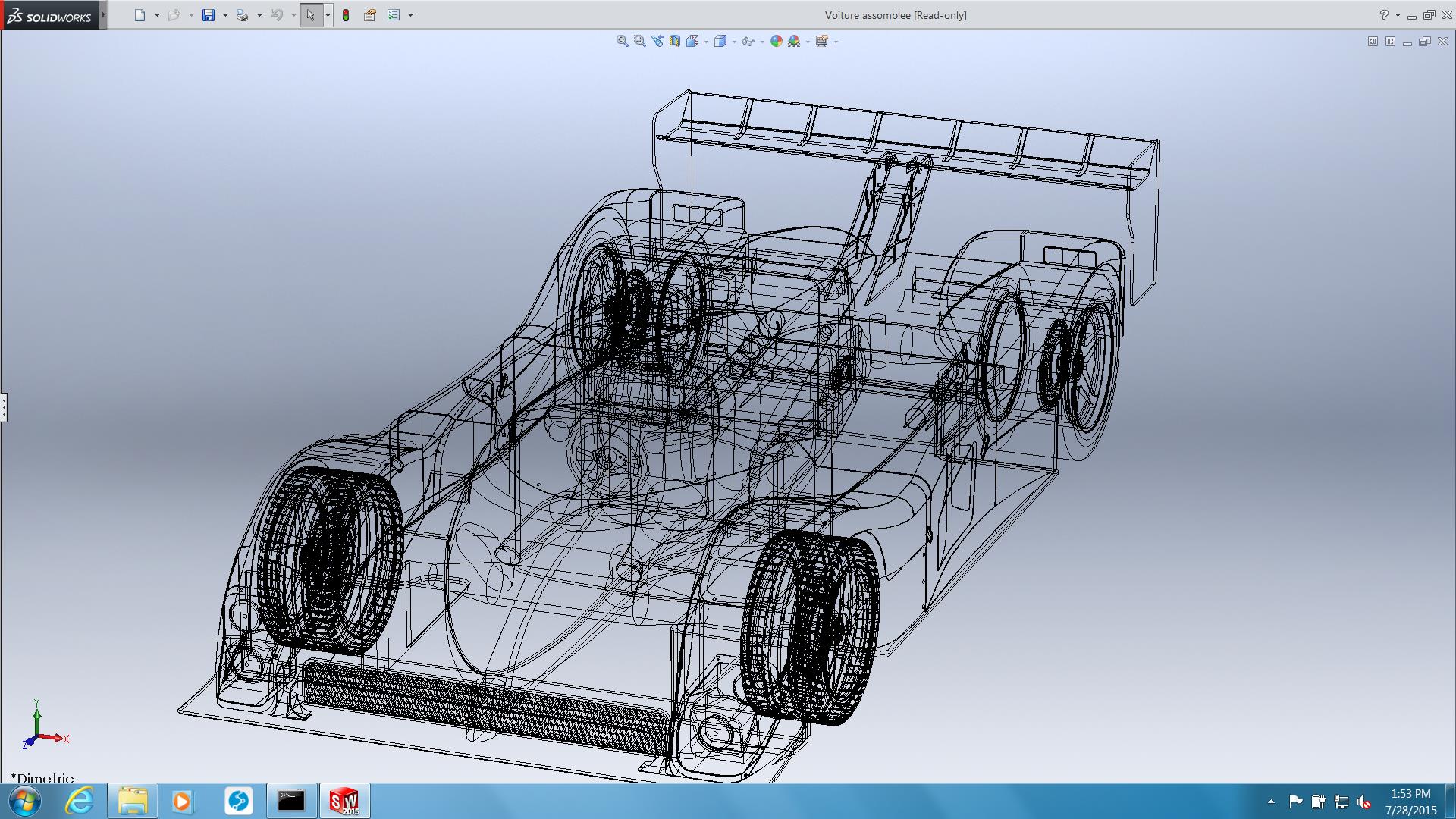Open the Edit Appearance color sphere
The width and height of the screenshot is (1456, 819).
point(776,42)
